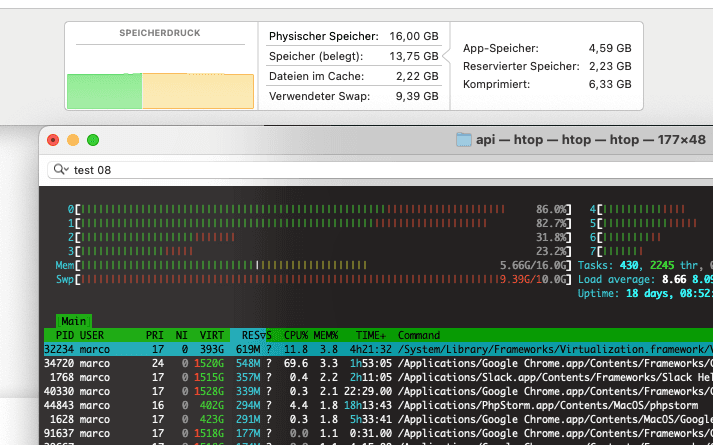Click the Uptime 18 days text
713x445 pixels.
[x=645, y=293]
